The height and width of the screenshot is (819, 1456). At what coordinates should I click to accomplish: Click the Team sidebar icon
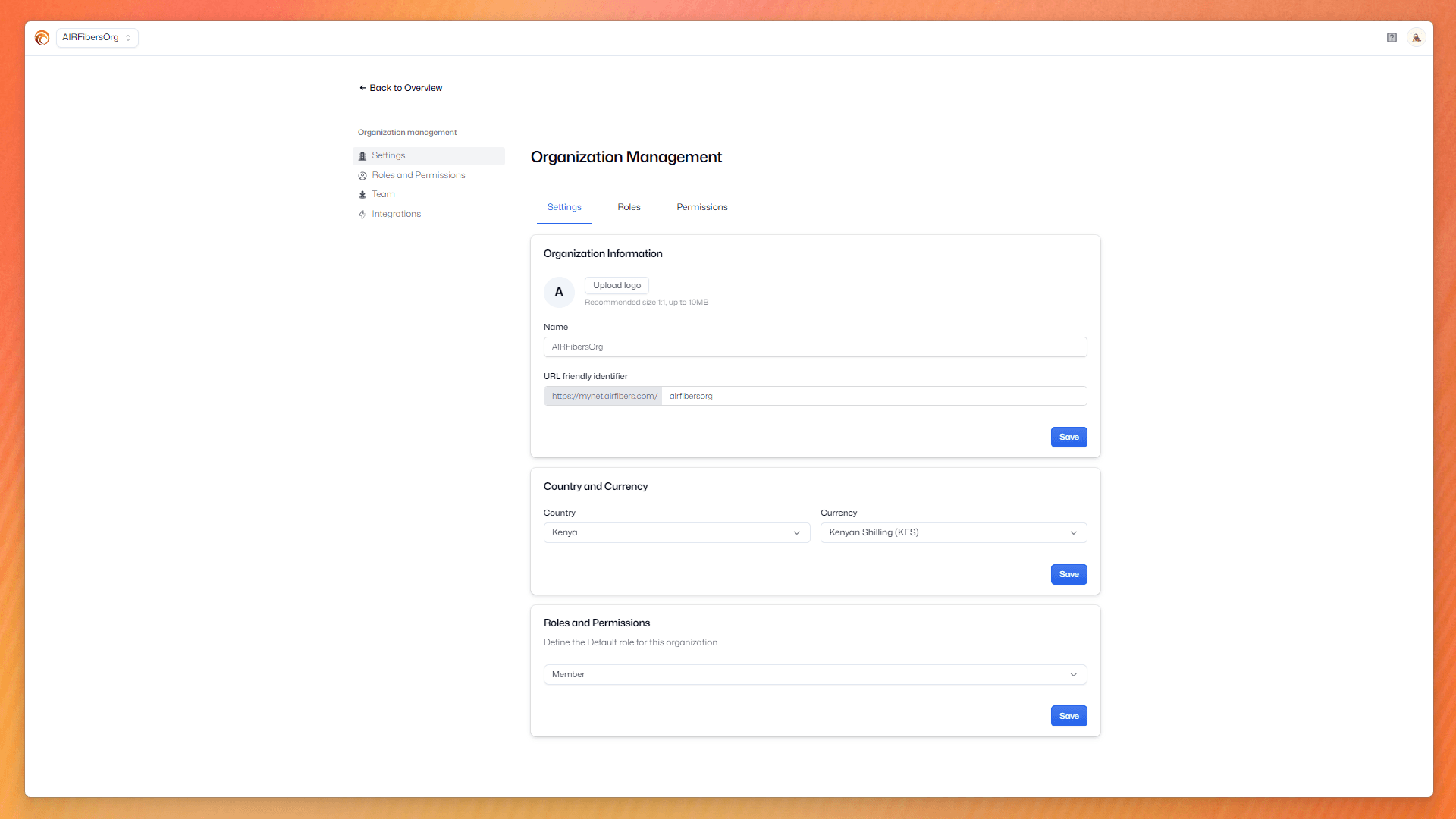(x=362, y=195)
